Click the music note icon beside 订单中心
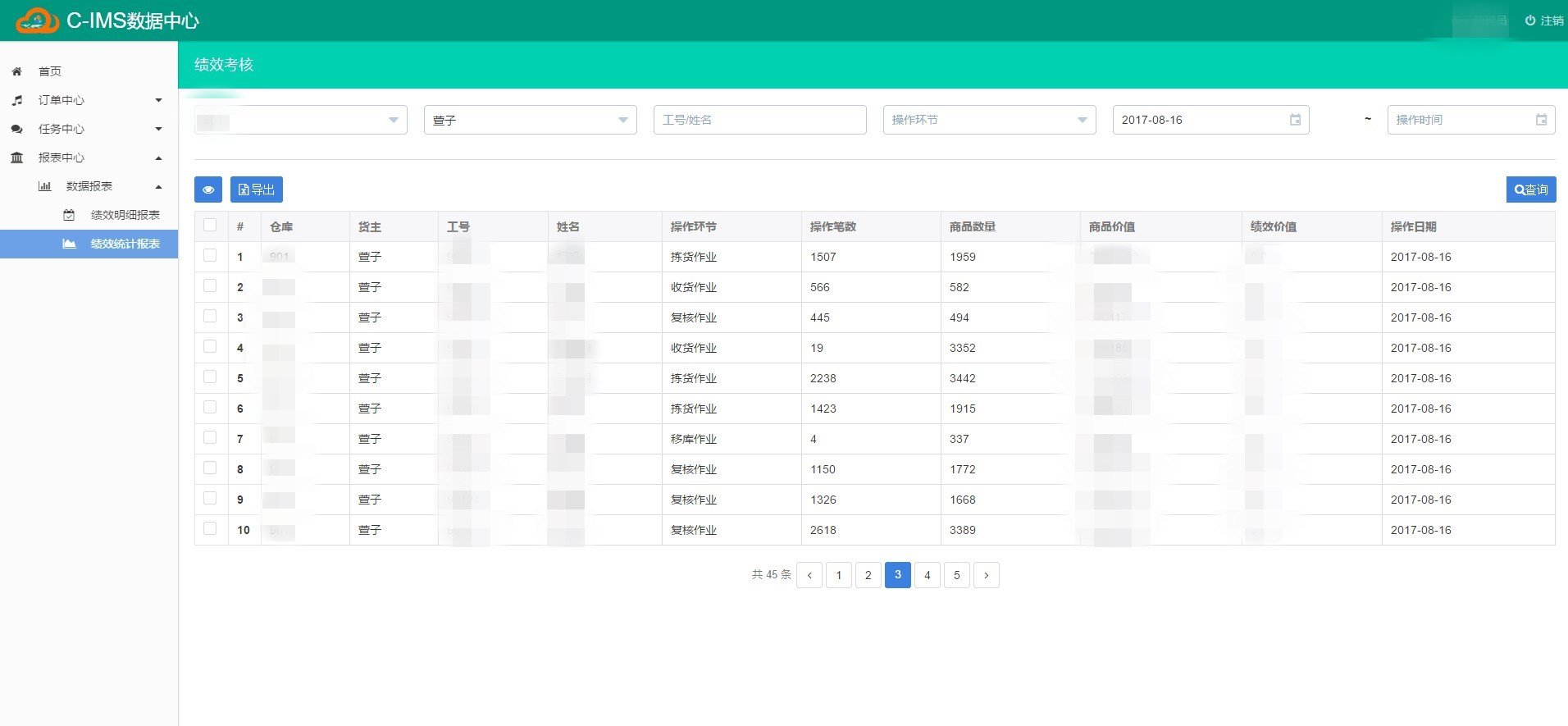This screenshot has height=726, width=1568. (16, 100)
